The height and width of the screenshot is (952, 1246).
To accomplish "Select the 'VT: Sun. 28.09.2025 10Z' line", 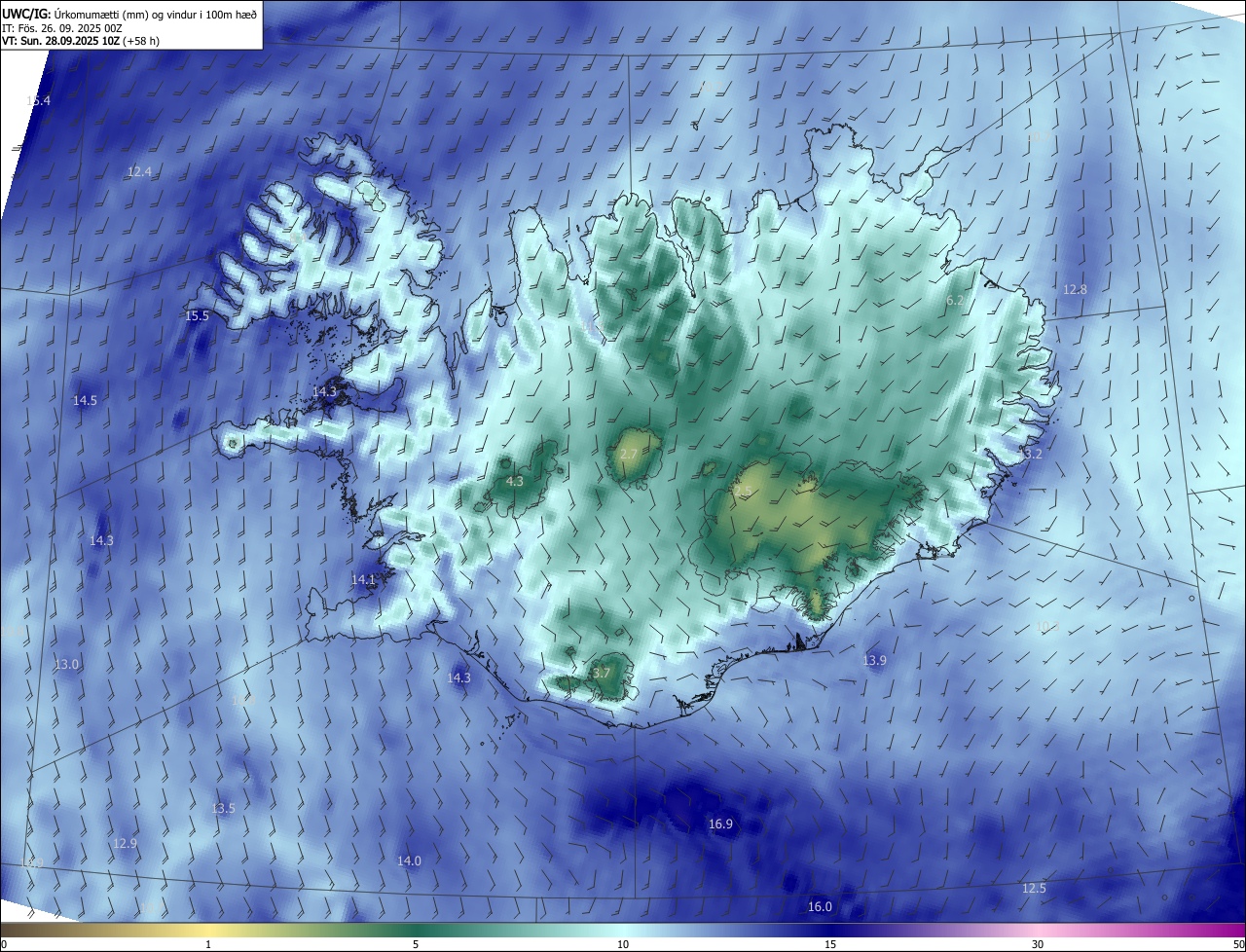I will coord(62,41).
